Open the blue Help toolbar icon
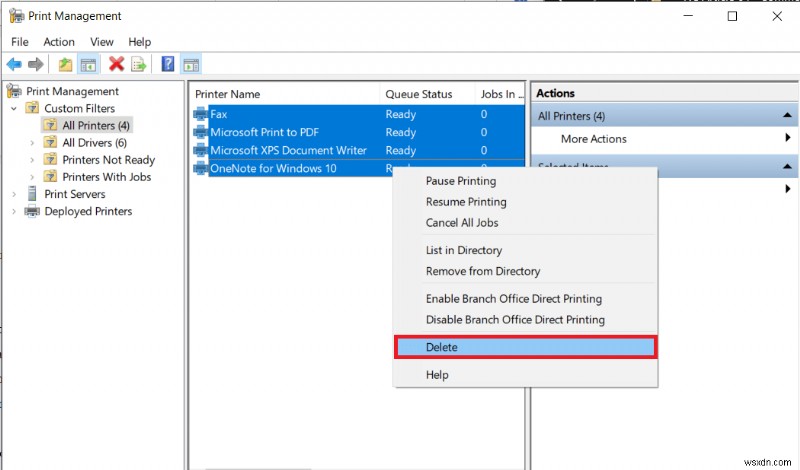800x470 pixels. [x=168, y=64]
